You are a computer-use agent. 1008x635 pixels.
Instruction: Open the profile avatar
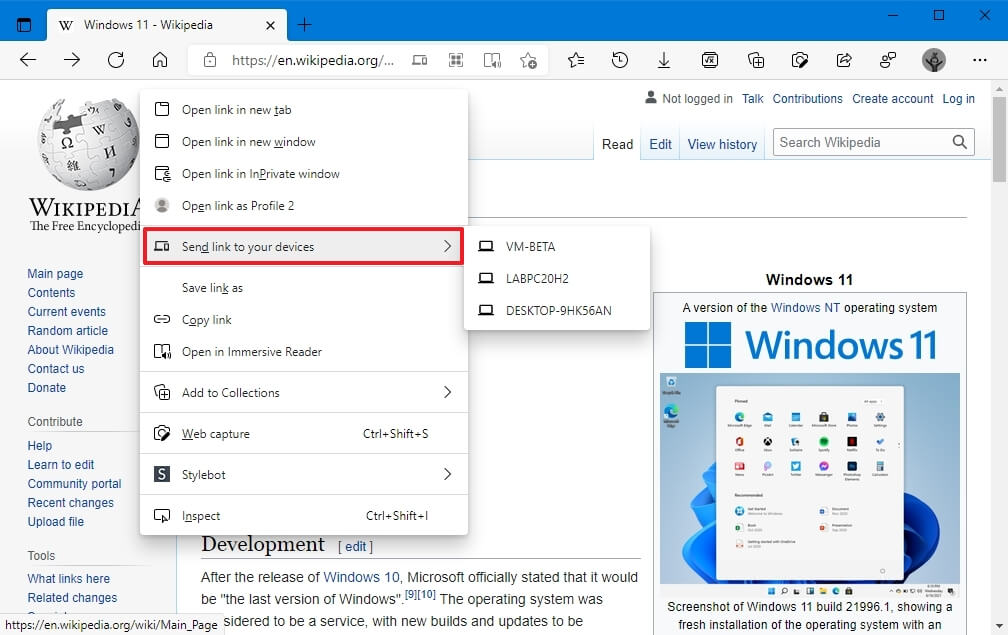tap(933, 60)
